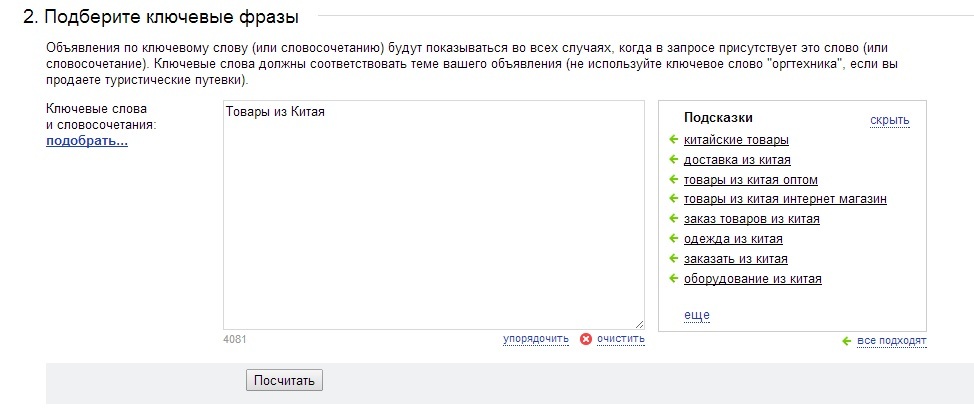Click green arrow beside 'заказ товаров из китая'
Image resolution: width=974 pixels, height=412 pixels.
pyautogui.click(x=673, y=219)
